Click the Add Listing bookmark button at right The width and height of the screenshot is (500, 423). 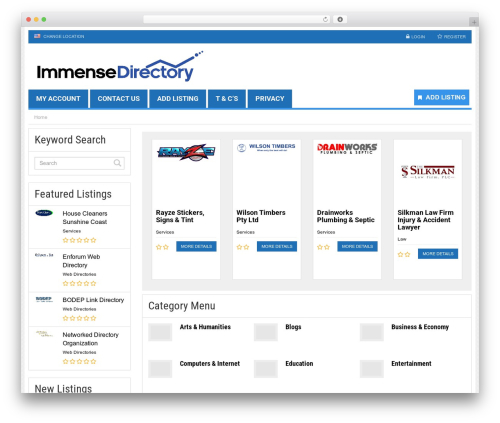coord(442,97)
